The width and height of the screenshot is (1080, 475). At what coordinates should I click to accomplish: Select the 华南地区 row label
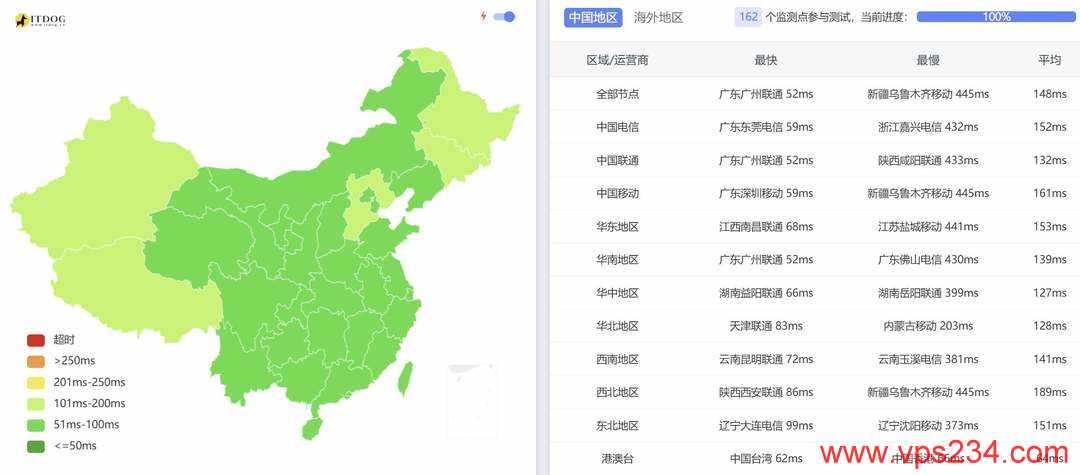coord(617,260)
